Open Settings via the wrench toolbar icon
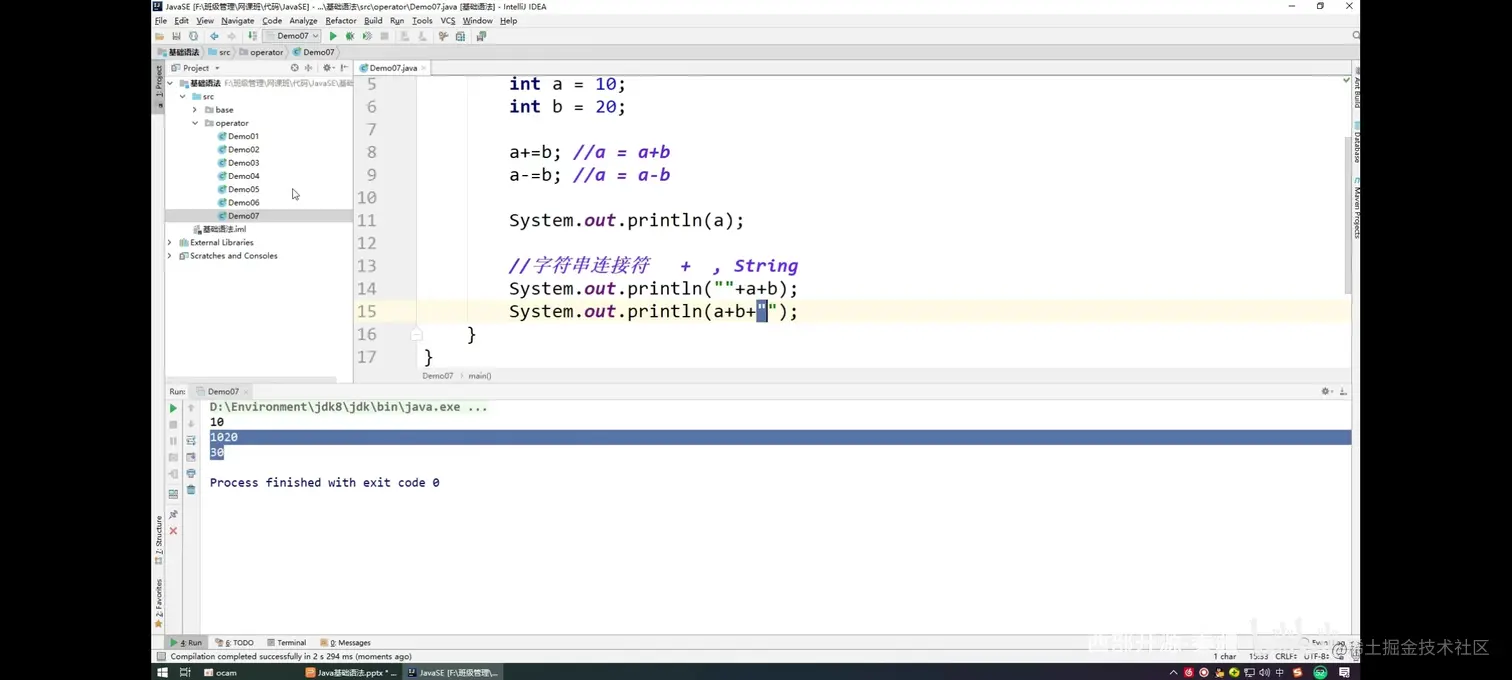The height and width of the screenshot is (680, 1512). (x=444, y=36)
